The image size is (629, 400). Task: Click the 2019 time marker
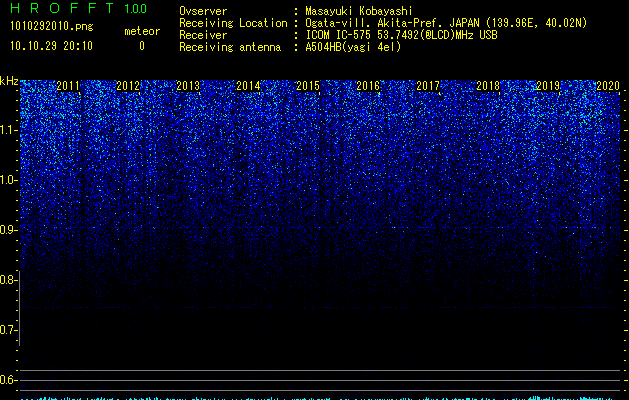[x=548, y=85]
